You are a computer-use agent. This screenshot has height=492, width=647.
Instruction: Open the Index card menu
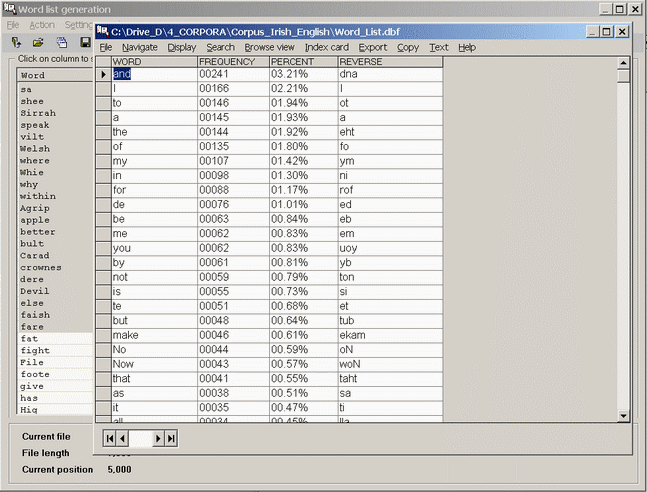click(x=326, y=47)
